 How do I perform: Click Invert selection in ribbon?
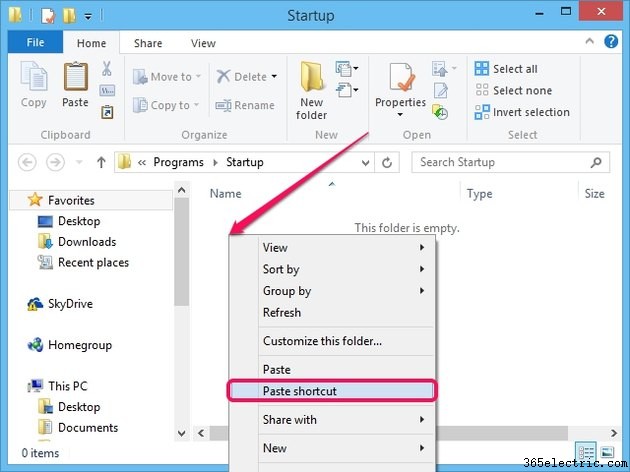point(522,112)
